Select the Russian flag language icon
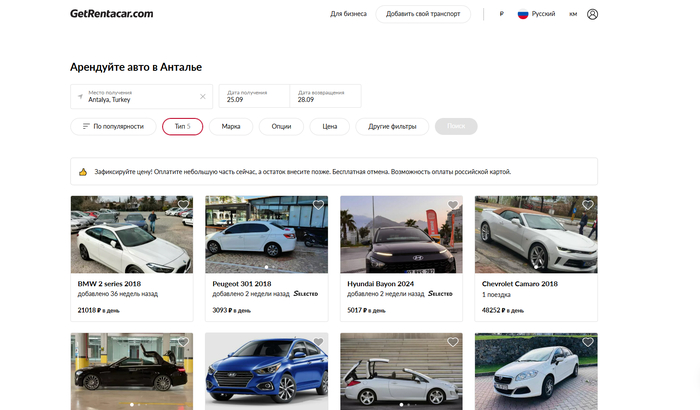700x410 pixels. pyautogui.click(x=522, y=14)
